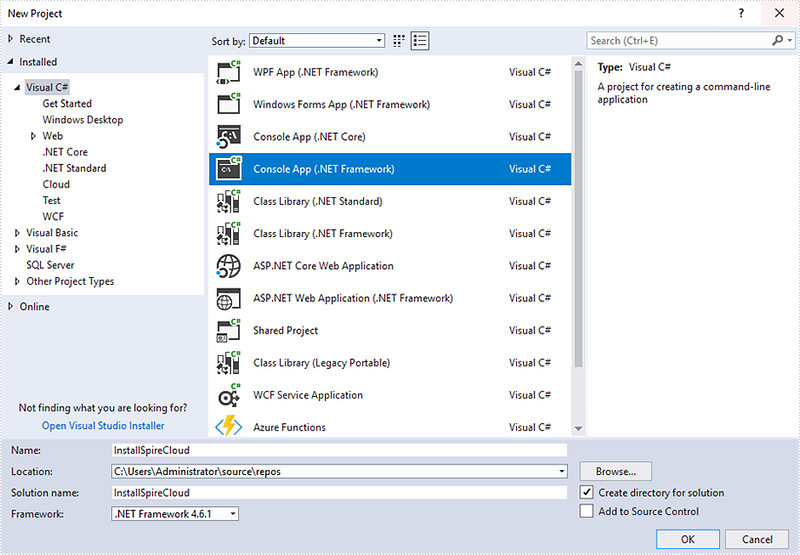Select Cloud category
The image size is (800, 555).
pos(56,184)
